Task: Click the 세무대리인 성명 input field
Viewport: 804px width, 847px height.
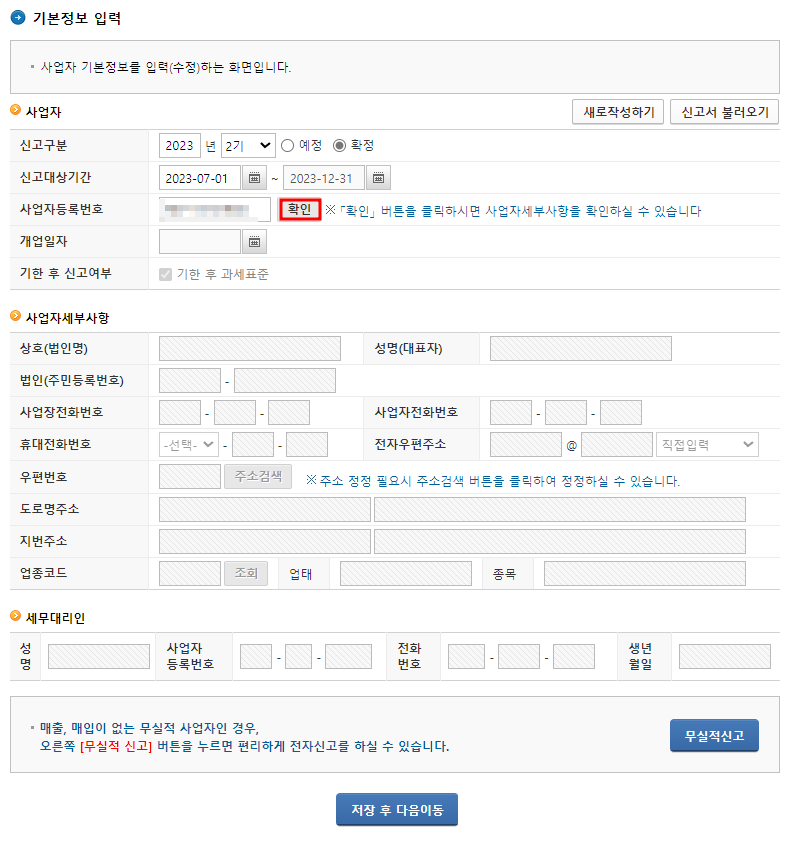Action: tap(98, 656)
